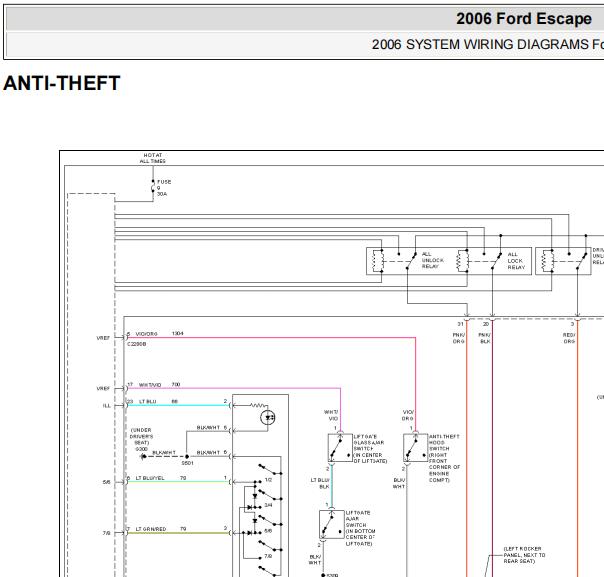
Task: Click the "ALL UNLOCK RELAY" label
Action: [x=432, y=260]
